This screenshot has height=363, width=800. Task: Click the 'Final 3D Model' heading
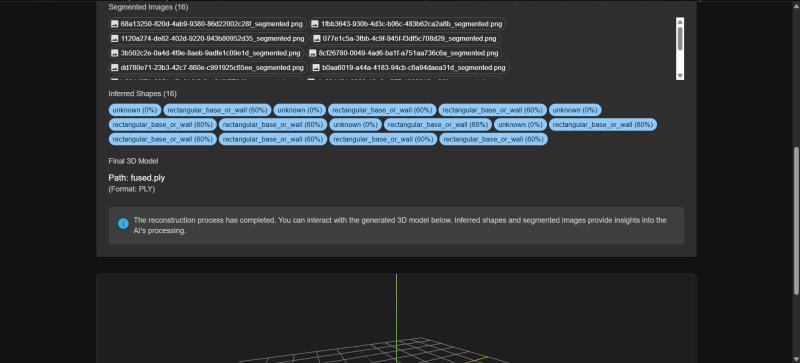(133, 161)
